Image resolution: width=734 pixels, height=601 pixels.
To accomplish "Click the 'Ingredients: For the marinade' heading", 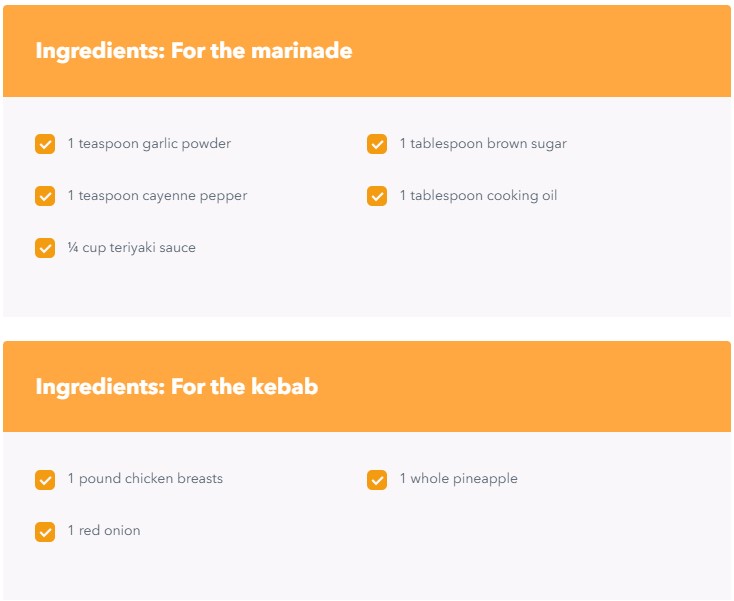I will coord(194,51).
